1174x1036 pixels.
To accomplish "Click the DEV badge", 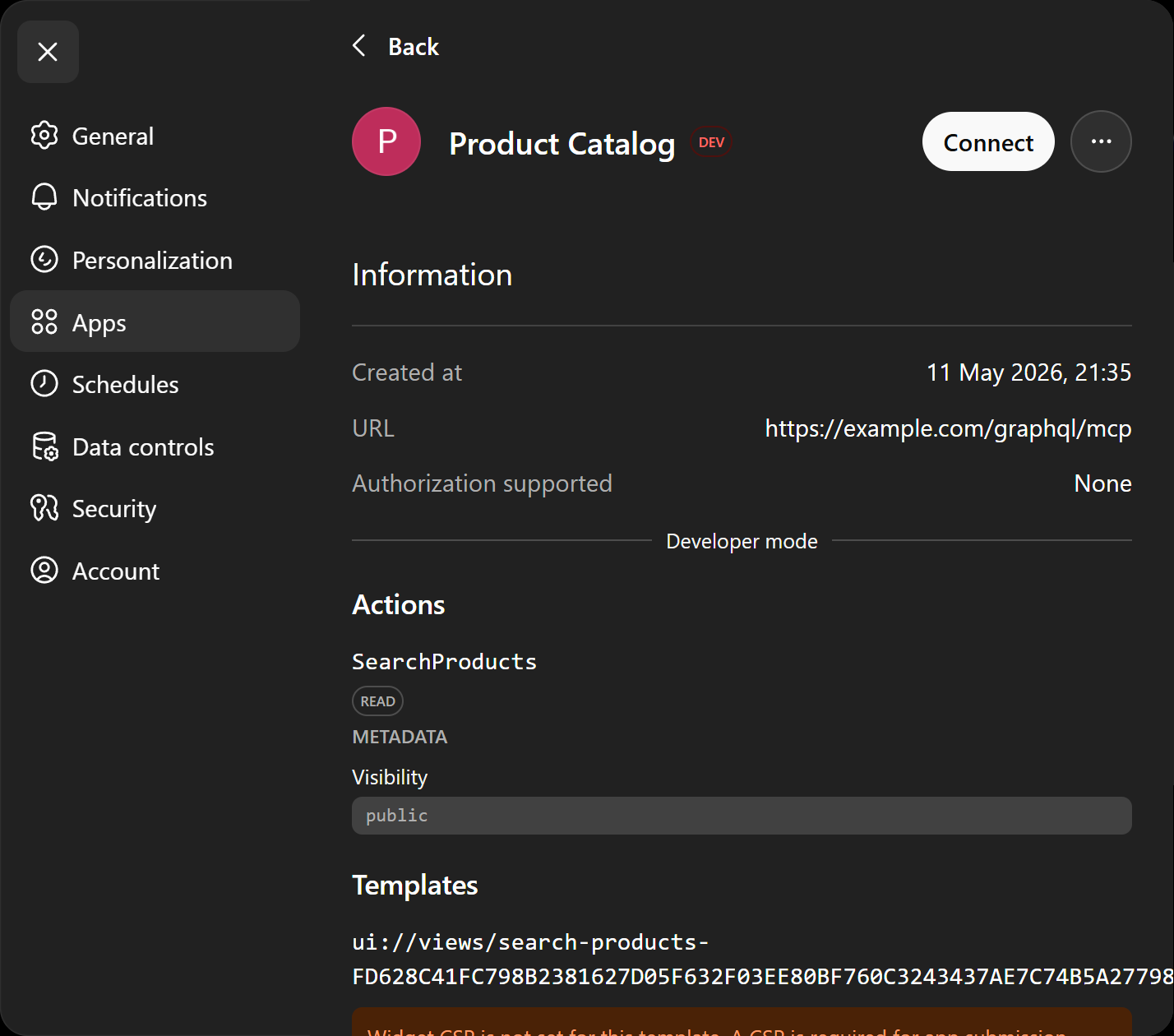I will click(711, 142).
